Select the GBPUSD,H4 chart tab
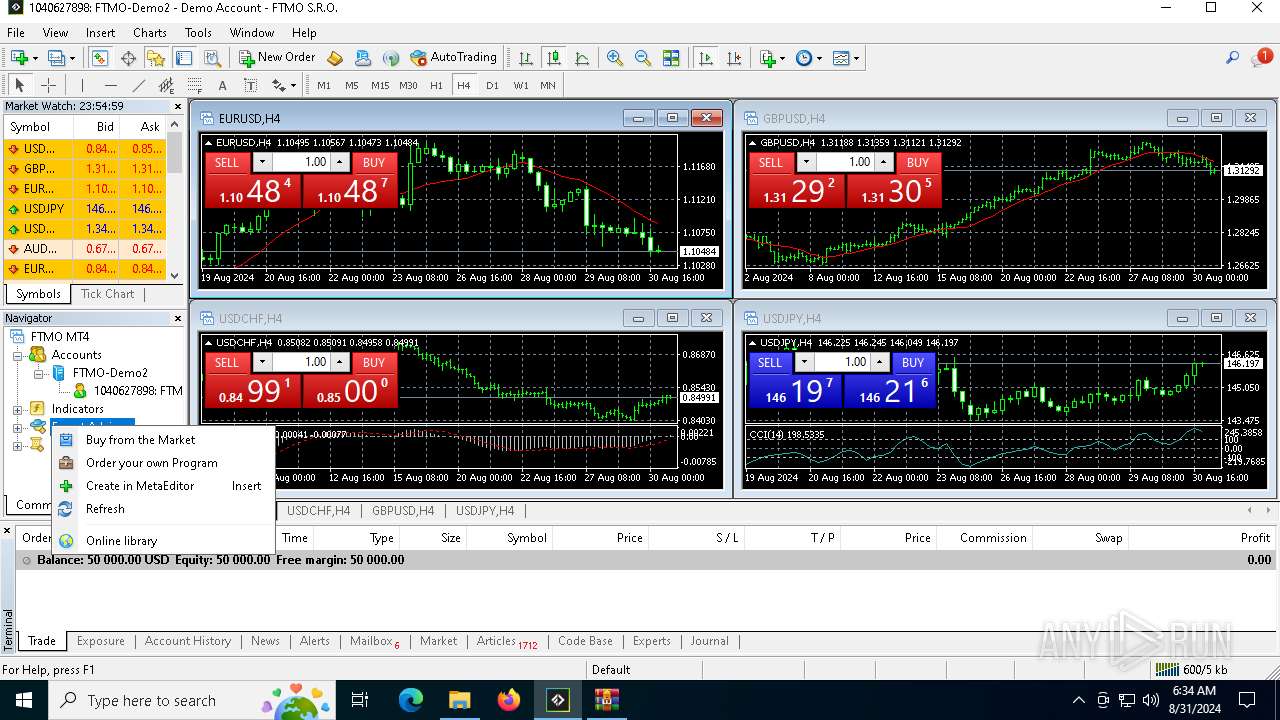 pyautogui.click(x=403, y=511)
